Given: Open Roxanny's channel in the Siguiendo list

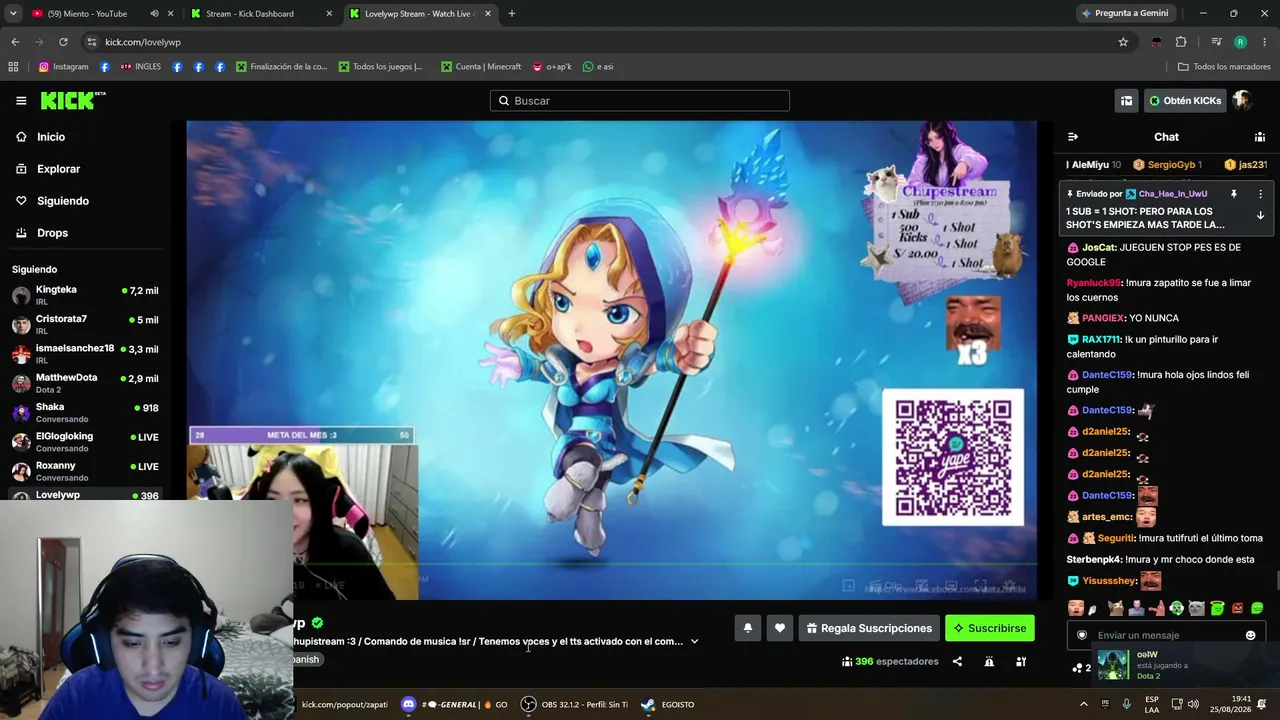Looking at the screenshot, I should point(85,471).
